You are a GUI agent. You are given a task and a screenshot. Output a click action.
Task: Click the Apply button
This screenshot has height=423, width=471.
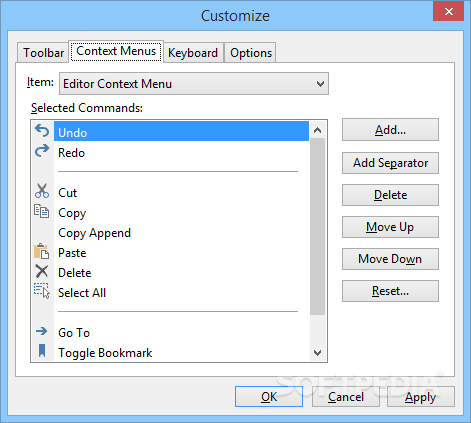(x=421, y=397)
